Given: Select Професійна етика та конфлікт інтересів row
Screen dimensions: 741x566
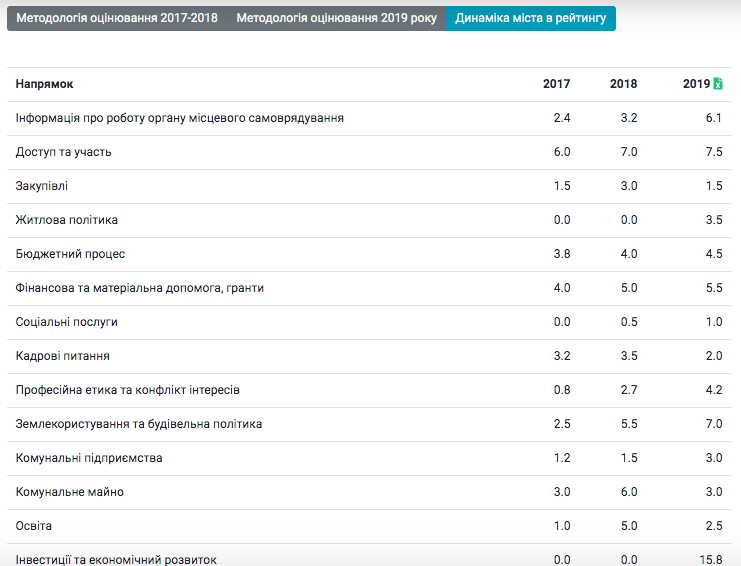Looking at the screenshot, I should coord(370,391).
